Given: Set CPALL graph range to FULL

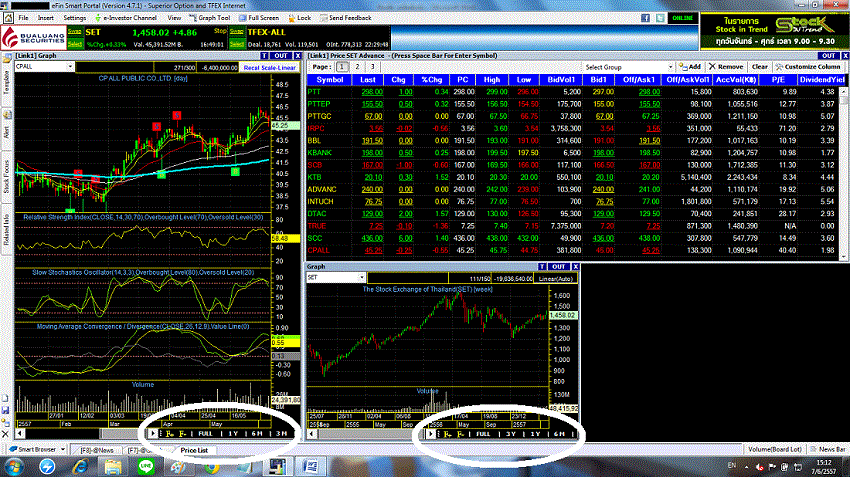Looking at the screenshot, I should point(205,434).
